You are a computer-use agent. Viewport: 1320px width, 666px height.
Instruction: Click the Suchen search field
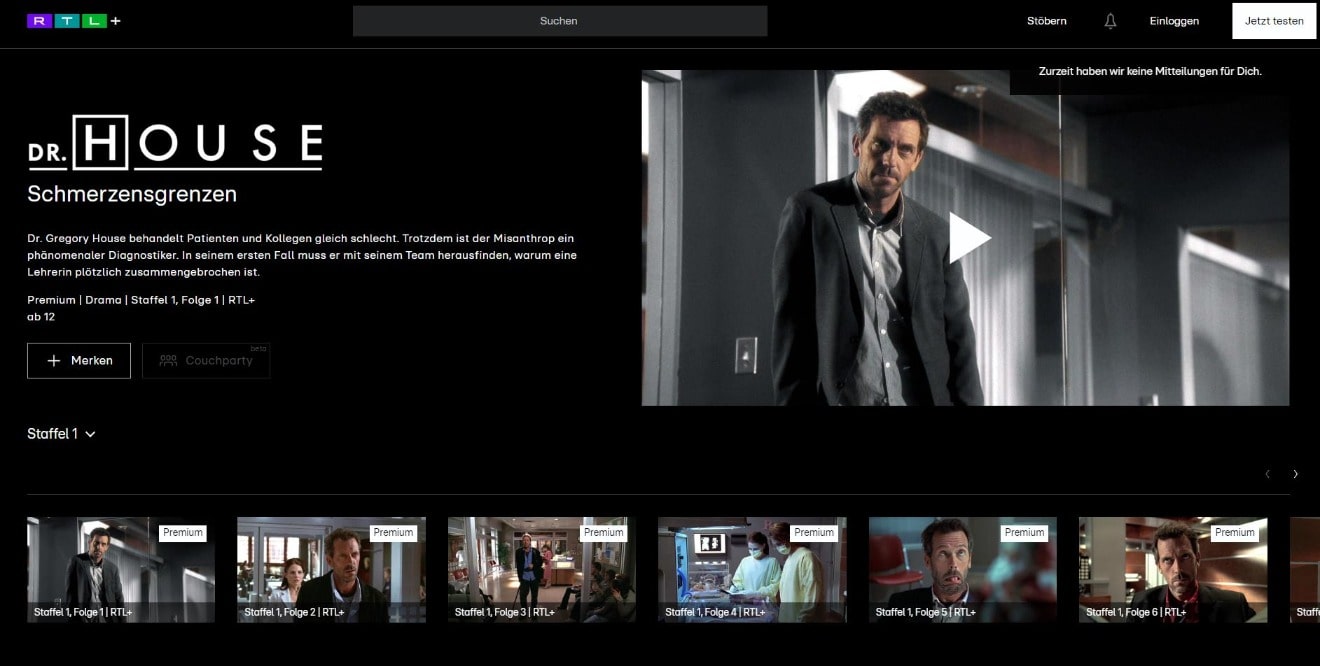click(560, 21)
